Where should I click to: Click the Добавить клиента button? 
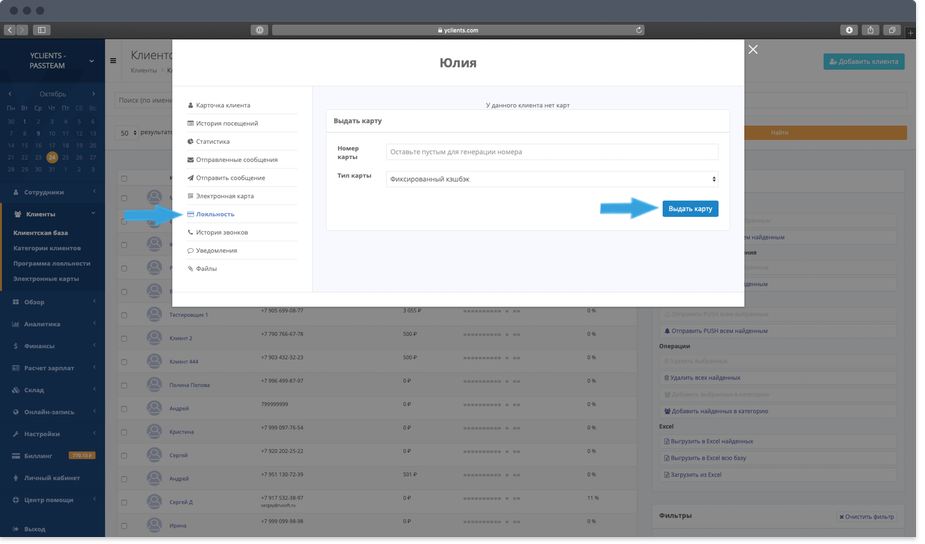[864, 62]
